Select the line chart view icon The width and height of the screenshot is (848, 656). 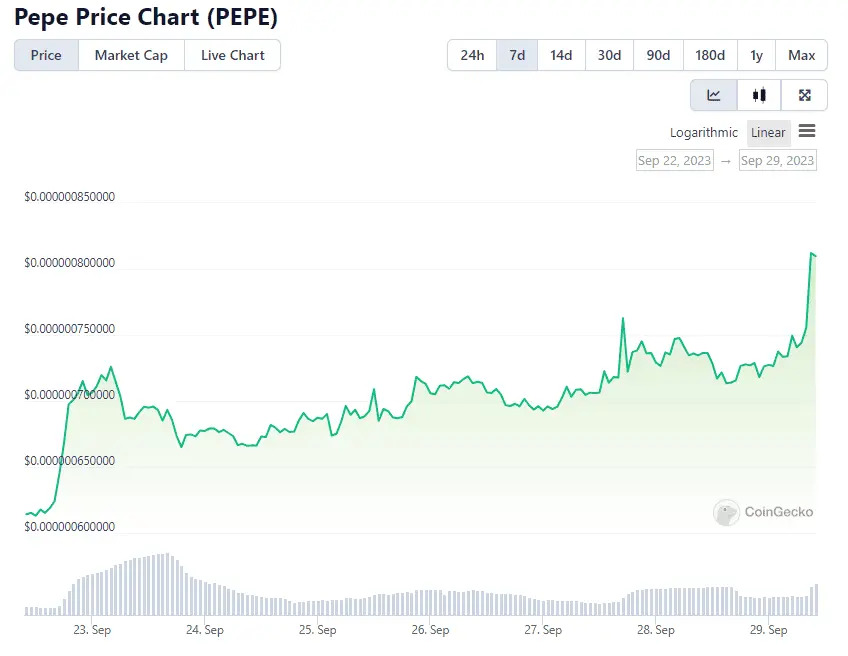click(713, 94)
